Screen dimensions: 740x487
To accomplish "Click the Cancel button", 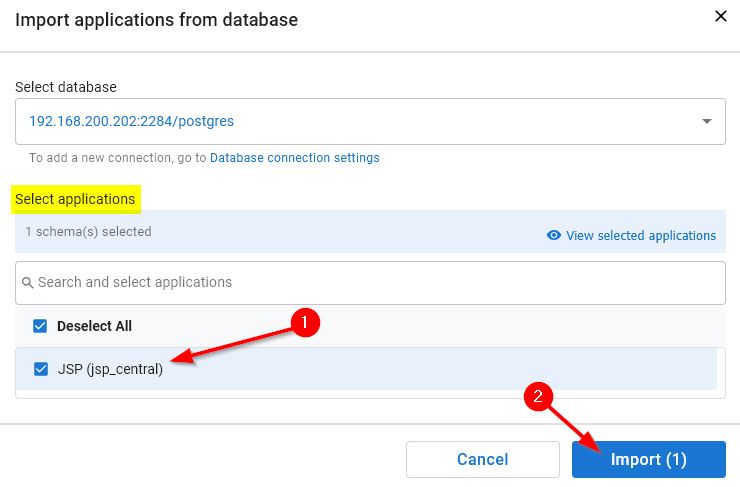I will [x=482, y=459].
